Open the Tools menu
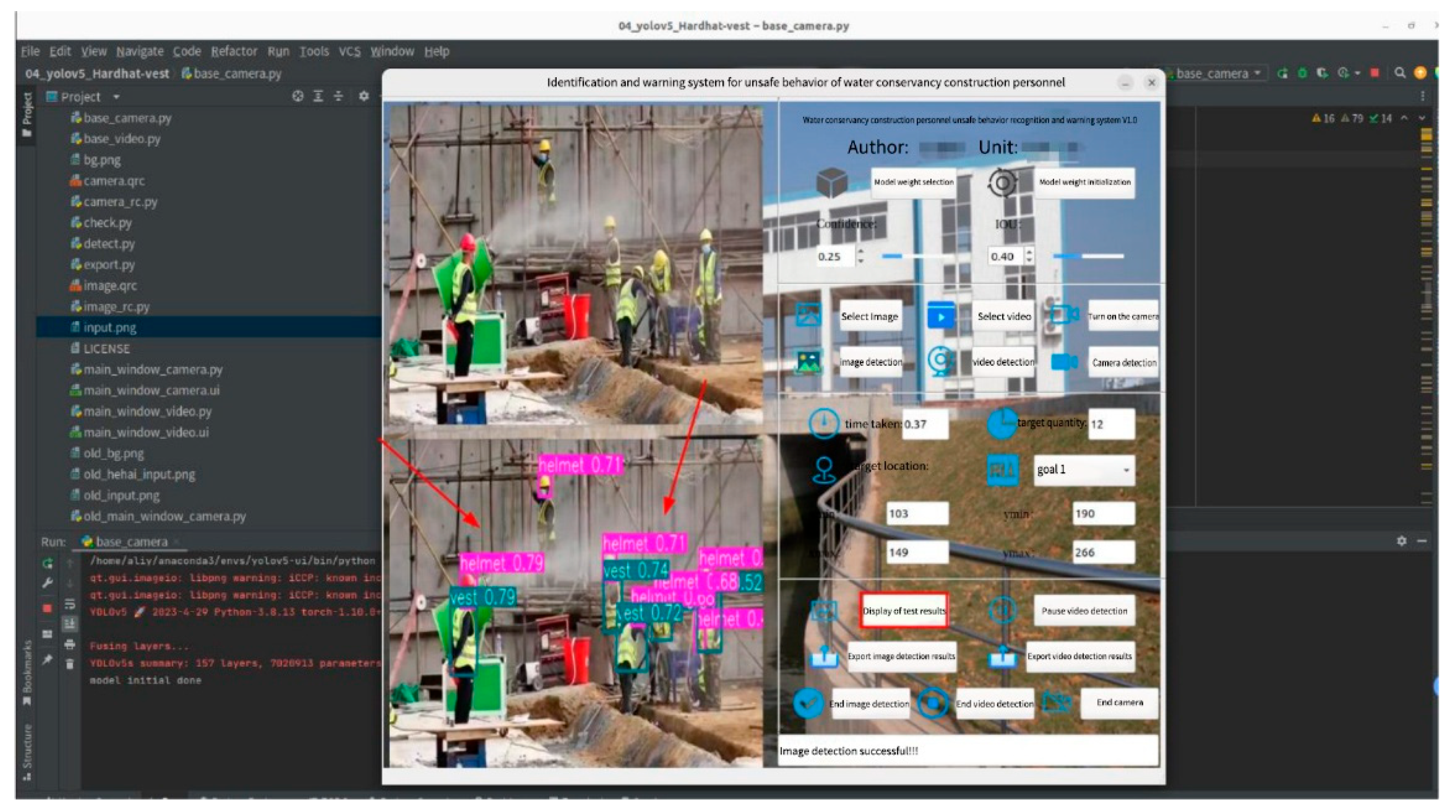1456x812 pixels. click(314, 52)
